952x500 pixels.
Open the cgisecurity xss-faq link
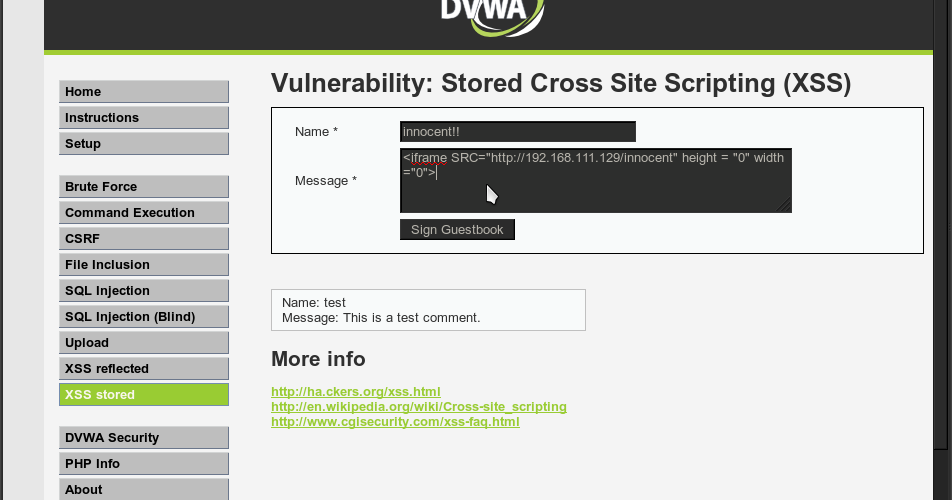[x=395, y=422]
